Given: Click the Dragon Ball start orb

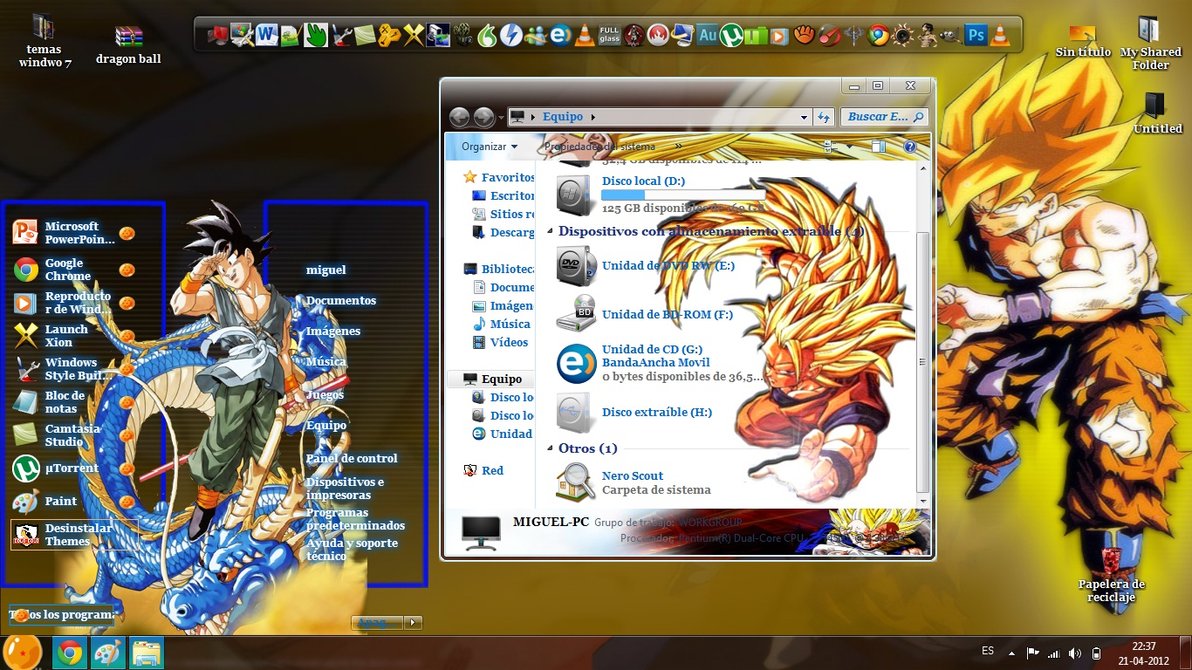Looking at the screenshot, I should (x=23, y=653).
